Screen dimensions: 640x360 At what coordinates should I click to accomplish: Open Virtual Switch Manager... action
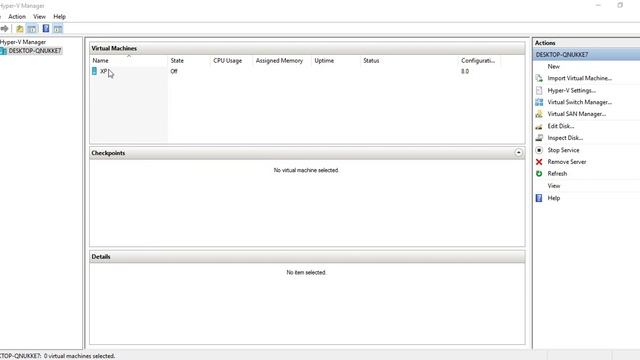click(580, 102)
